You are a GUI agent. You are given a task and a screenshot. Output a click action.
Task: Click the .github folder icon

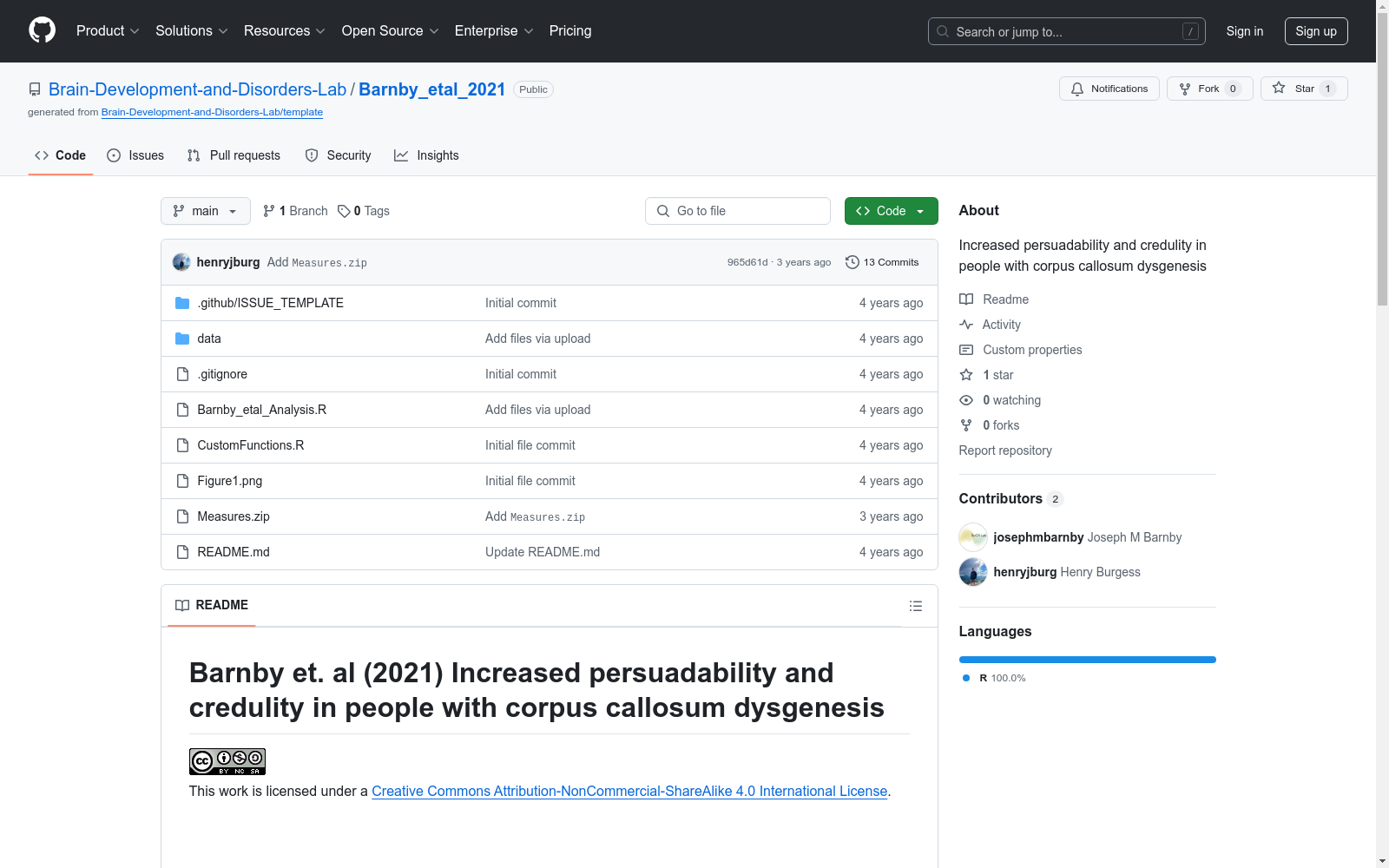pyautogui.click(x=182, y=303)
